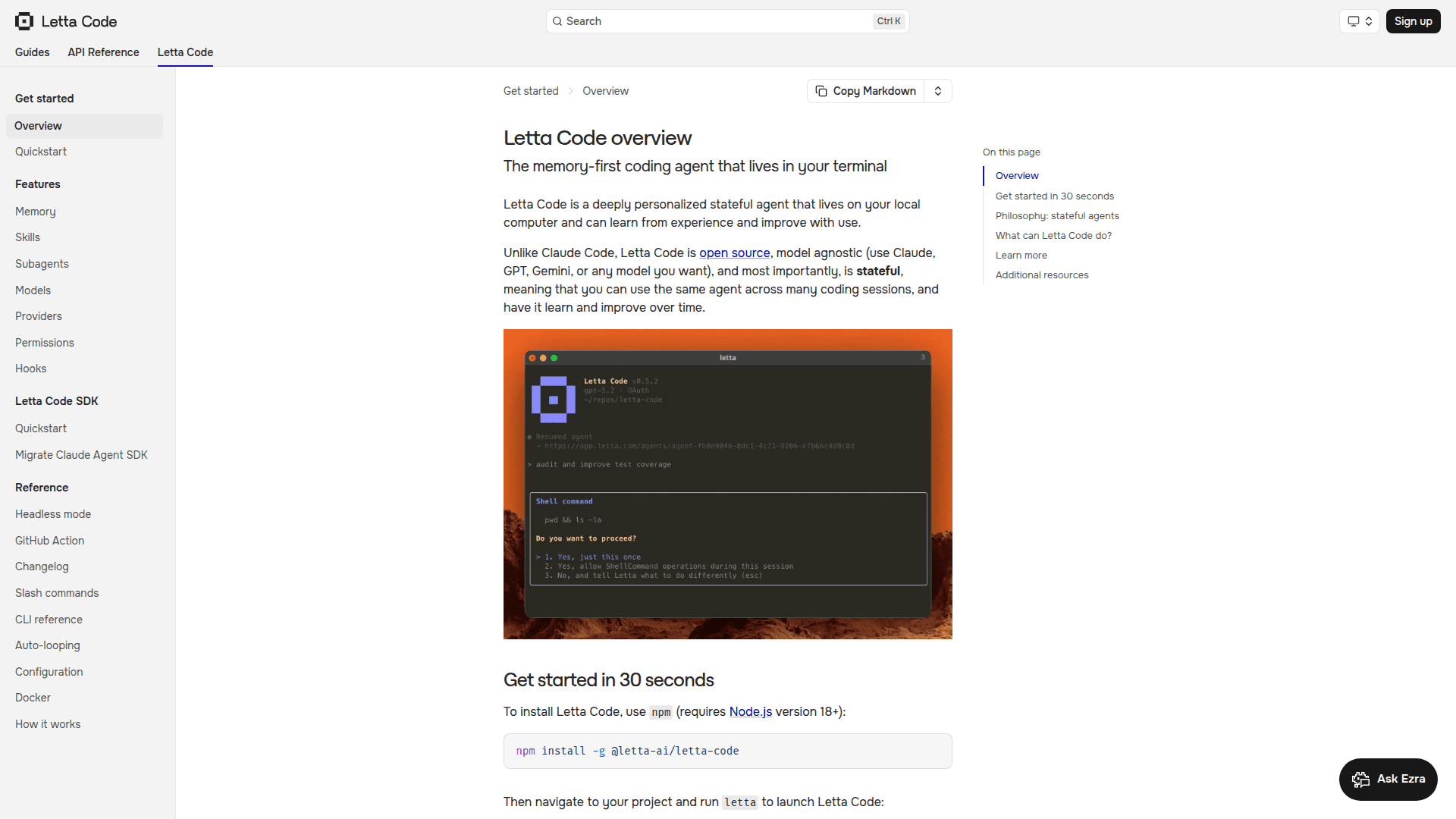Click the copy icon on Copy Markdown button

821,91
